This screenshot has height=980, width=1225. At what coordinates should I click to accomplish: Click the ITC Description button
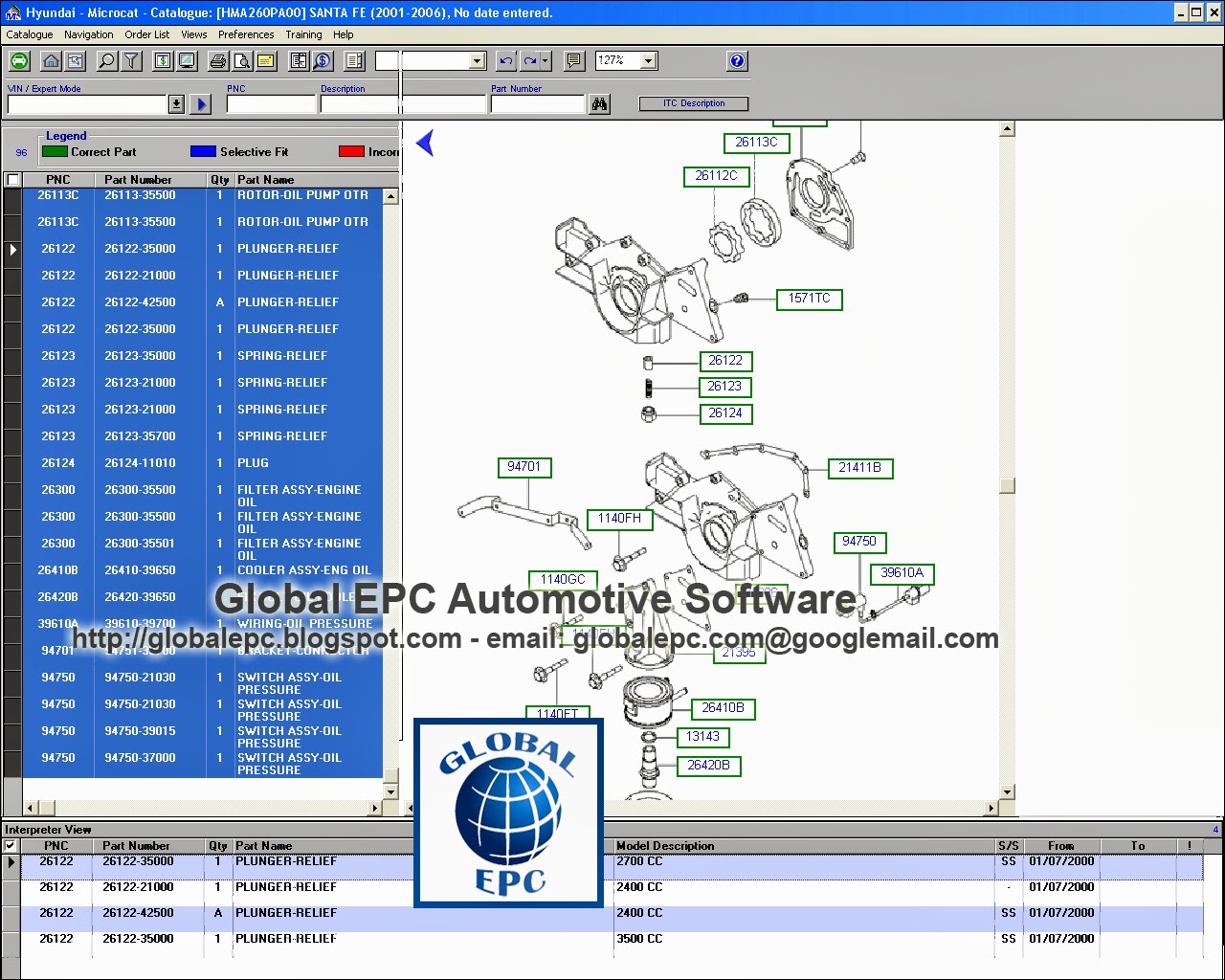tap(694, 103)
